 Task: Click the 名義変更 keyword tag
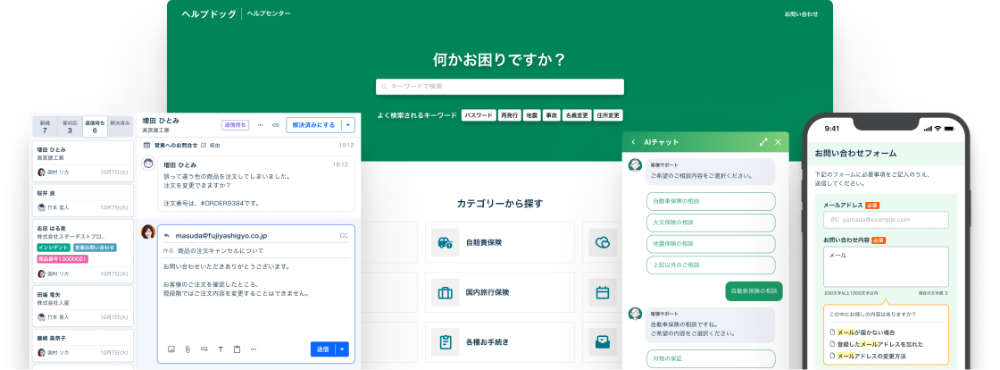coord(576,115)
